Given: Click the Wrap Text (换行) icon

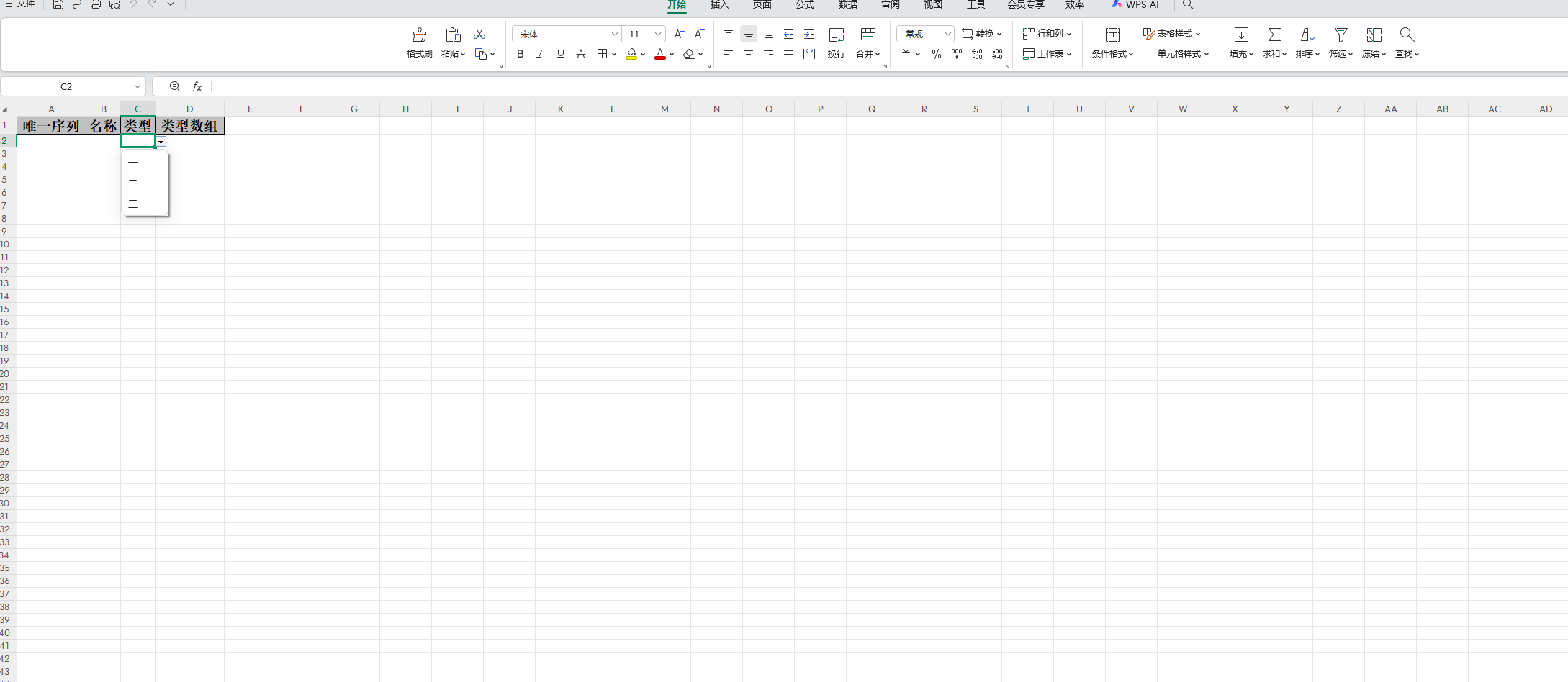Looking at the screenshot, I should coord(837,35).
